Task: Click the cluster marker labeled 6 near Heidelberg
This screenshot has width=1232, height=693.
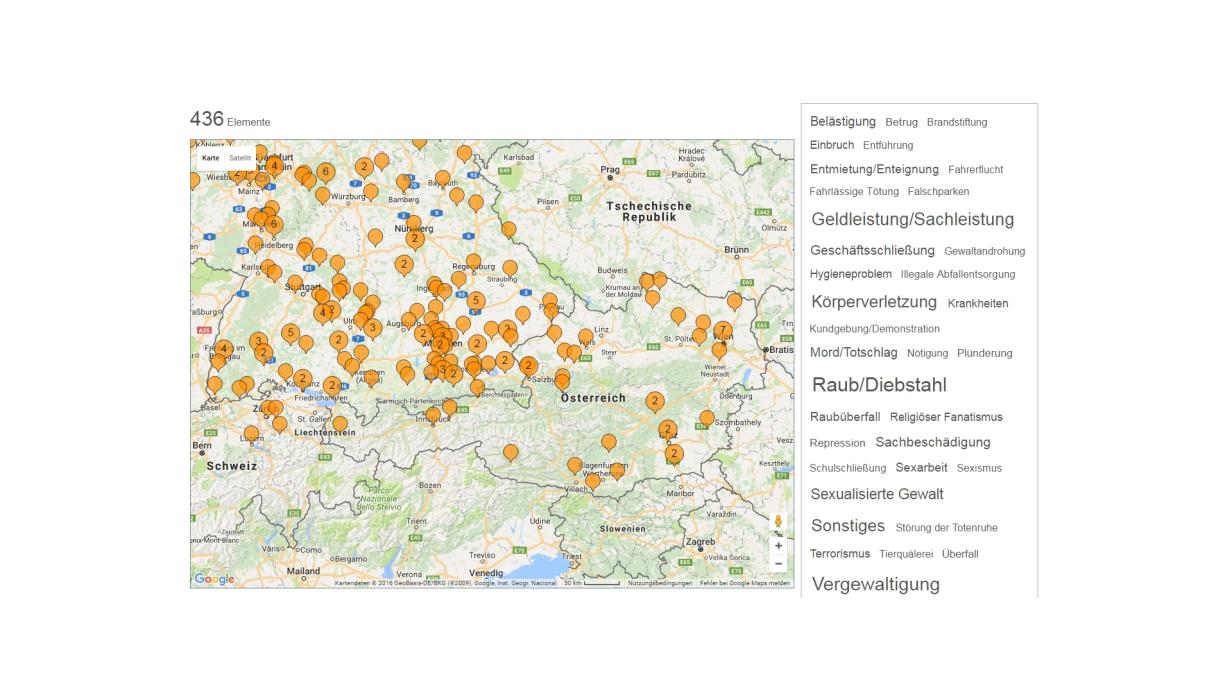Action: [273, 225]
